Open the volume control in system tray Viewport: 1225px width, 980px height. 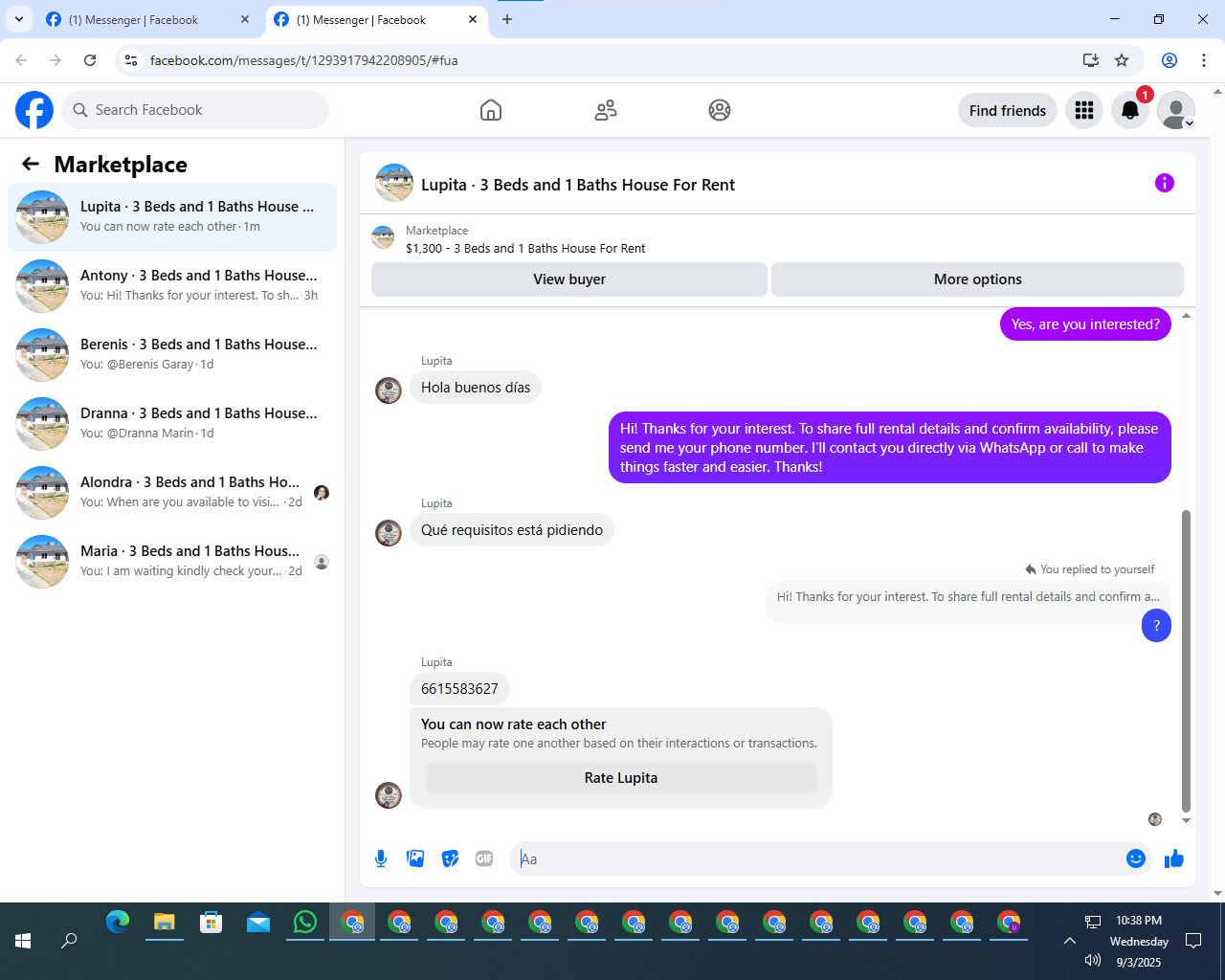click(x=1093, y=960)
